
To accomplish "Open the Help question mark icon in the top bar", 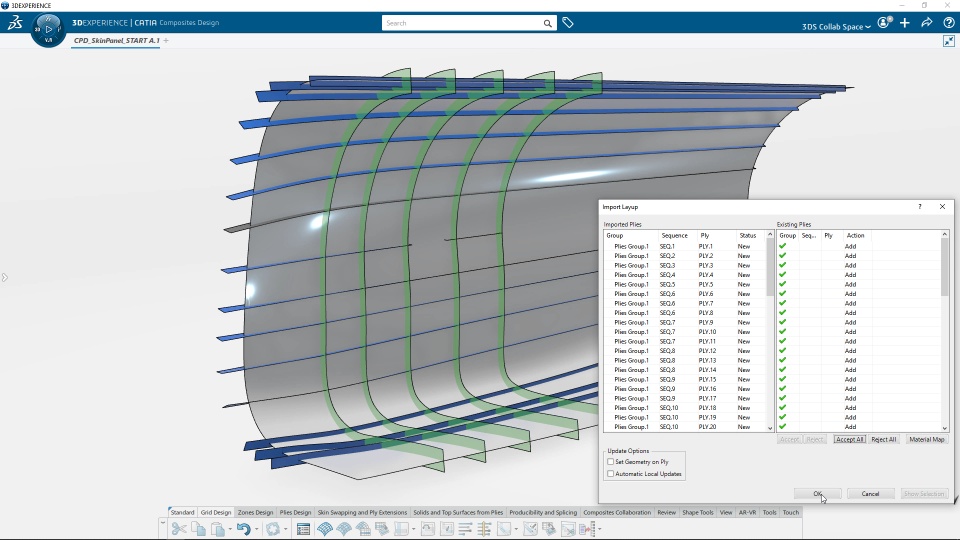I will (948, 23).
